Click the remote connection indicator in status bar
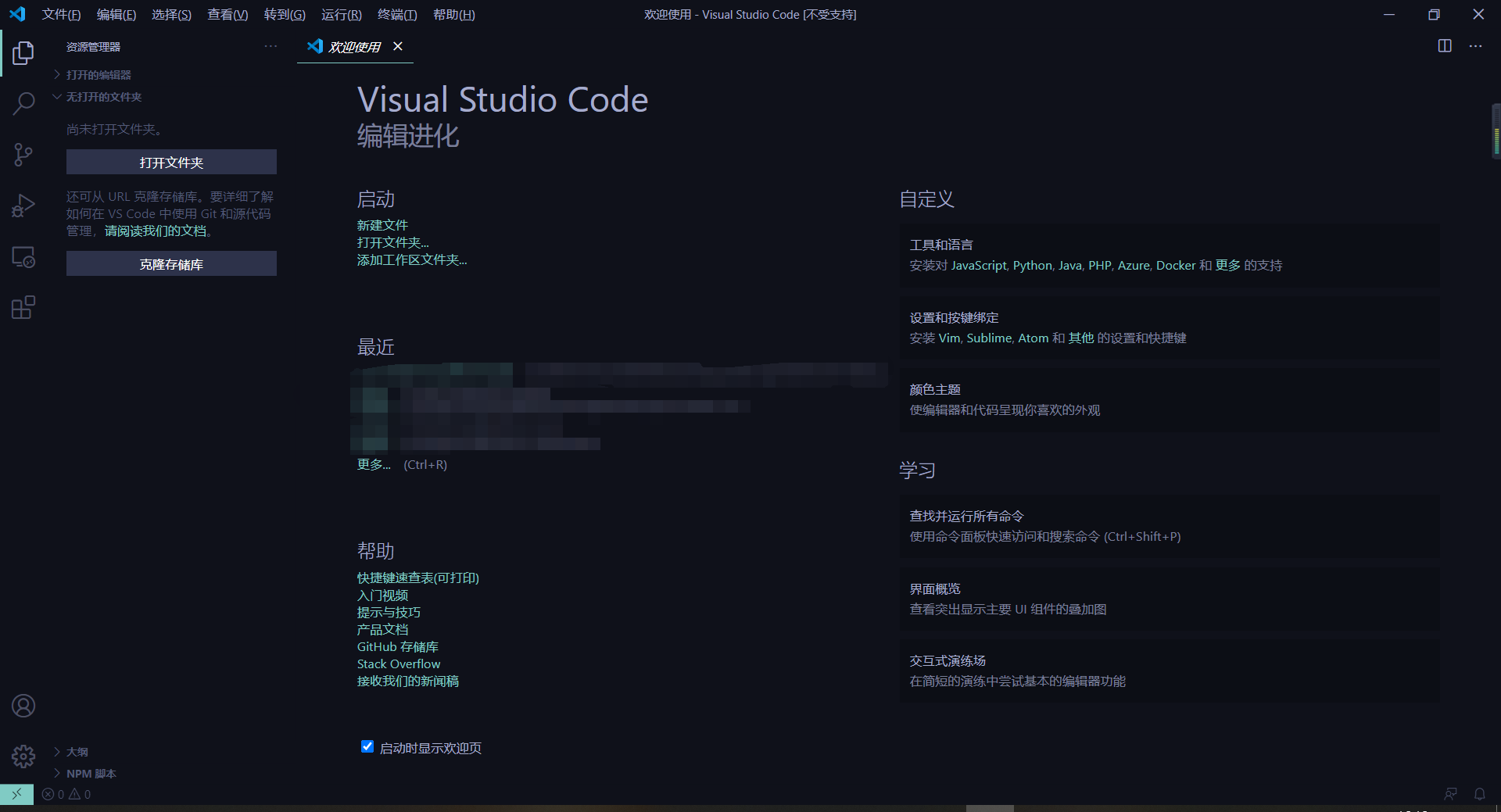 pyautogui.click(x=16, y=794)
